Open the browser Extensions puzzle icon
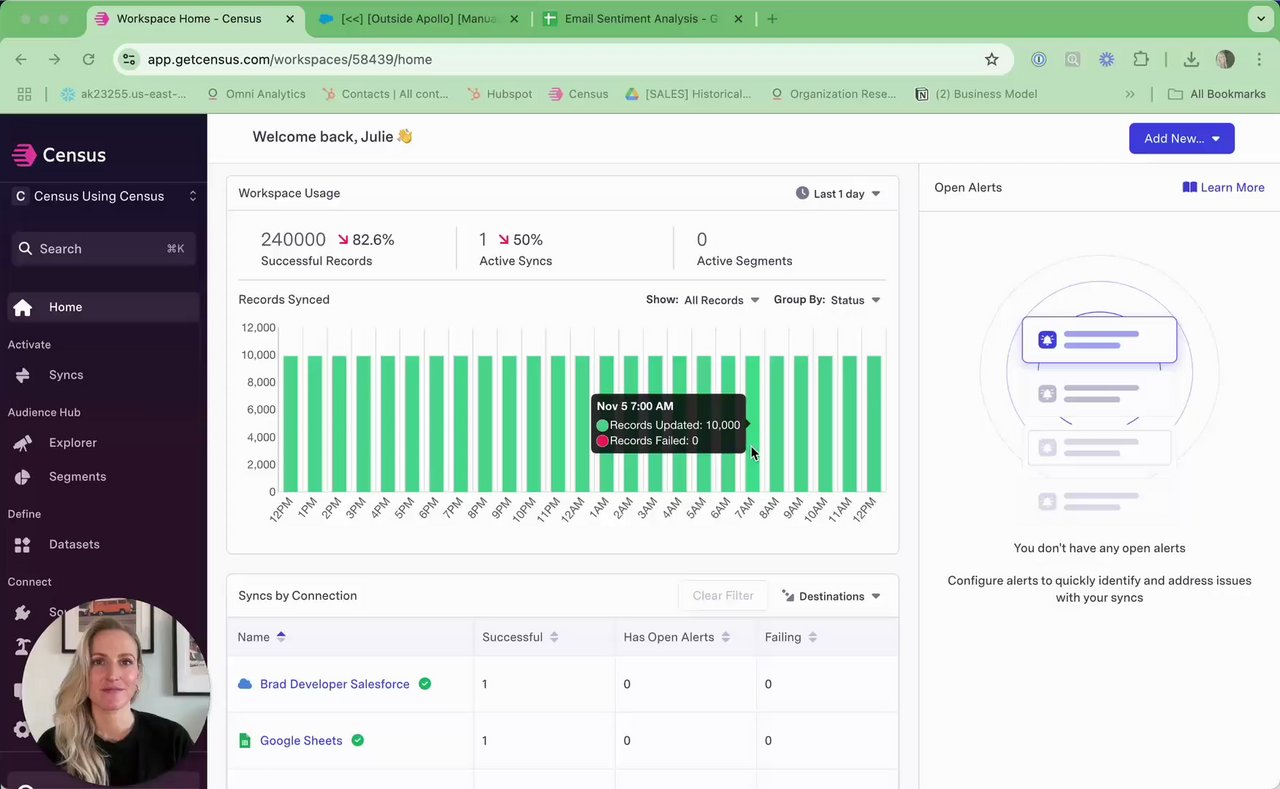The image size is (1280, 789). (1141, 59)
